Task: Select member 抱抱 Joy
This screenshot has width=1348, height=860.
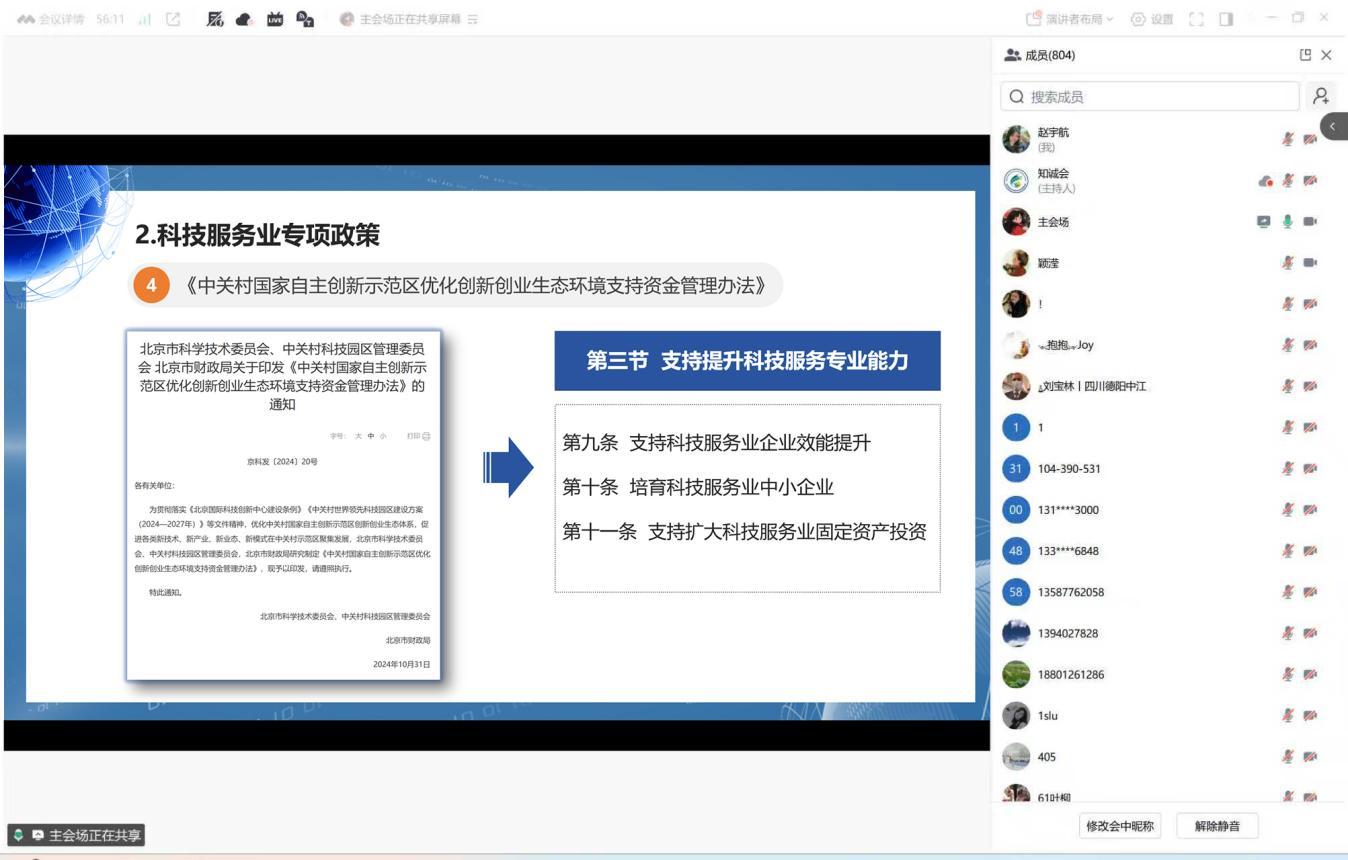Action: pos(1168,345)
